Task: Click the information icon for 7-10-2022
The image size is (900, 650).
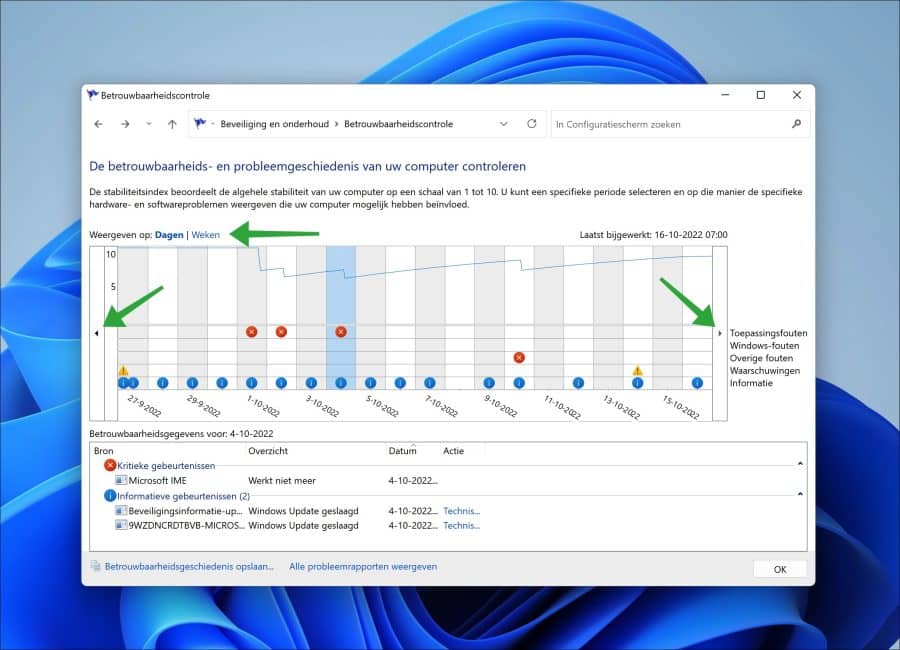Action: pos(430,383)
